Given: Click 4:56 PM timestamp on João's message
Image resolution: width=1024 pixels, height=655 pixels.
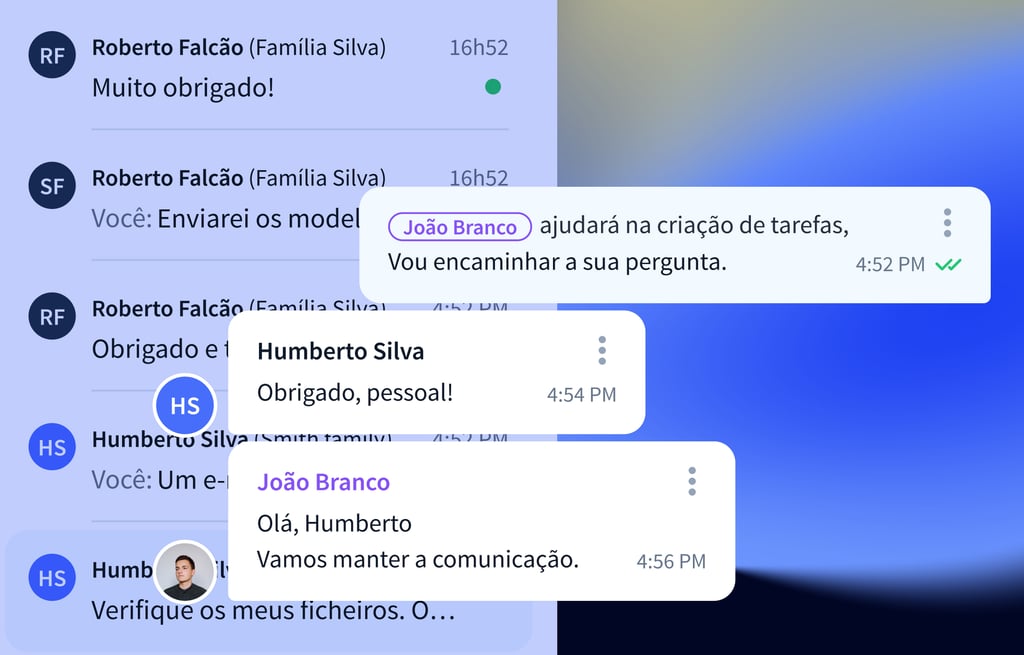Looking at the screenshot, I should [671, 562].
